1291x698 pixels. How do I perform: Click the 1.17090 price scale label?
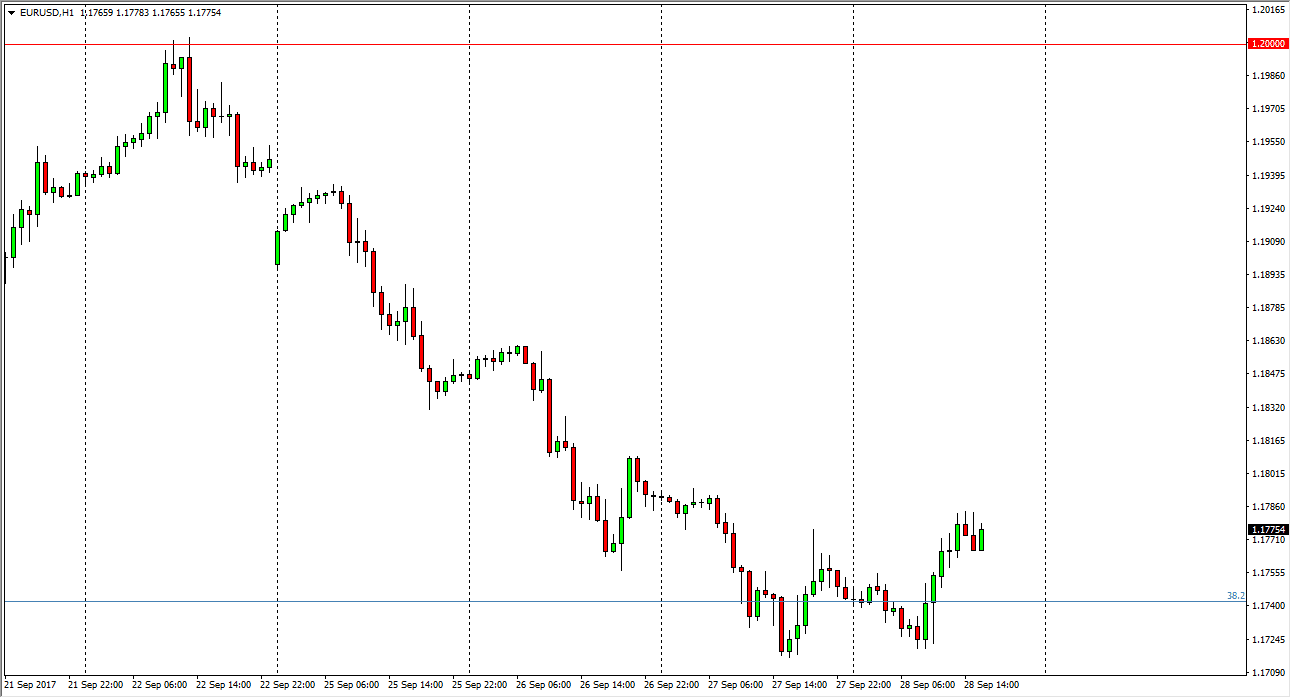pyautogui.click(x=1267, y=672)
